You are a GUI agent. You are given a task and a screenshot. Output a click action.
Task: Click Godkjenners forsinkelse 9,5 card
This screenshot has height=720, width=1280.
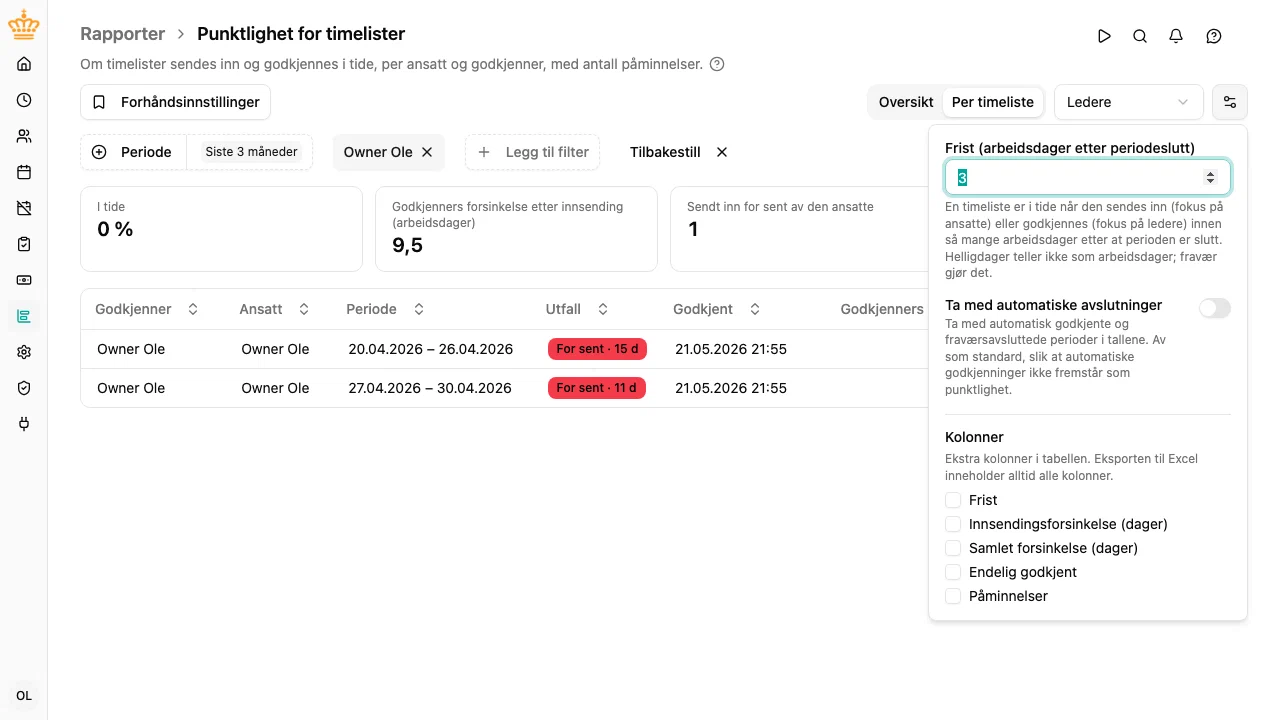(516, 229)
